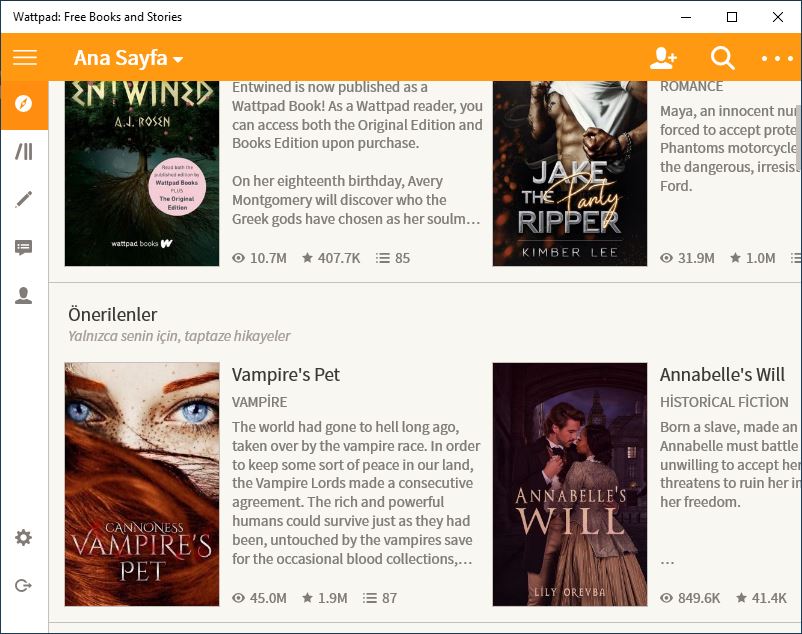
Task: Open the Annabelle's Will book cover
Action: point(570,484)
